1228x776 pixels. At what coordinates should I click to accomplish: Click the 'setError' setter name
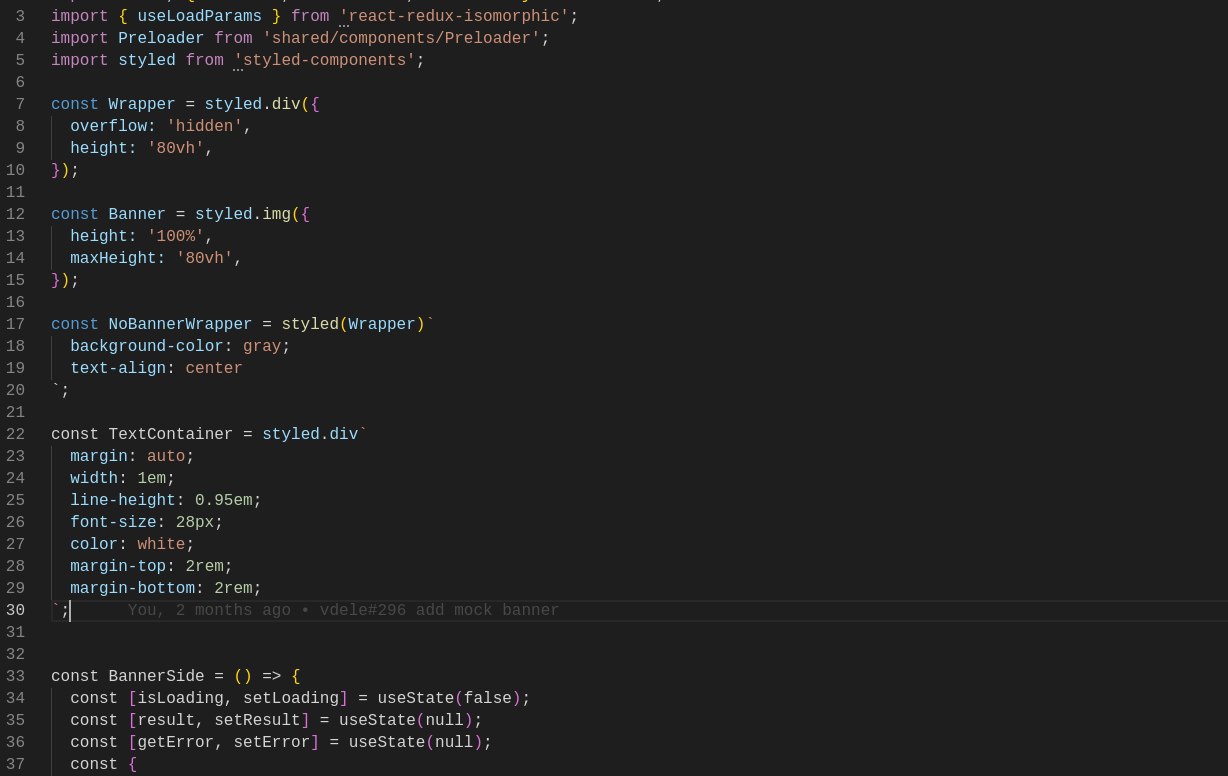[x=272, y=742]
